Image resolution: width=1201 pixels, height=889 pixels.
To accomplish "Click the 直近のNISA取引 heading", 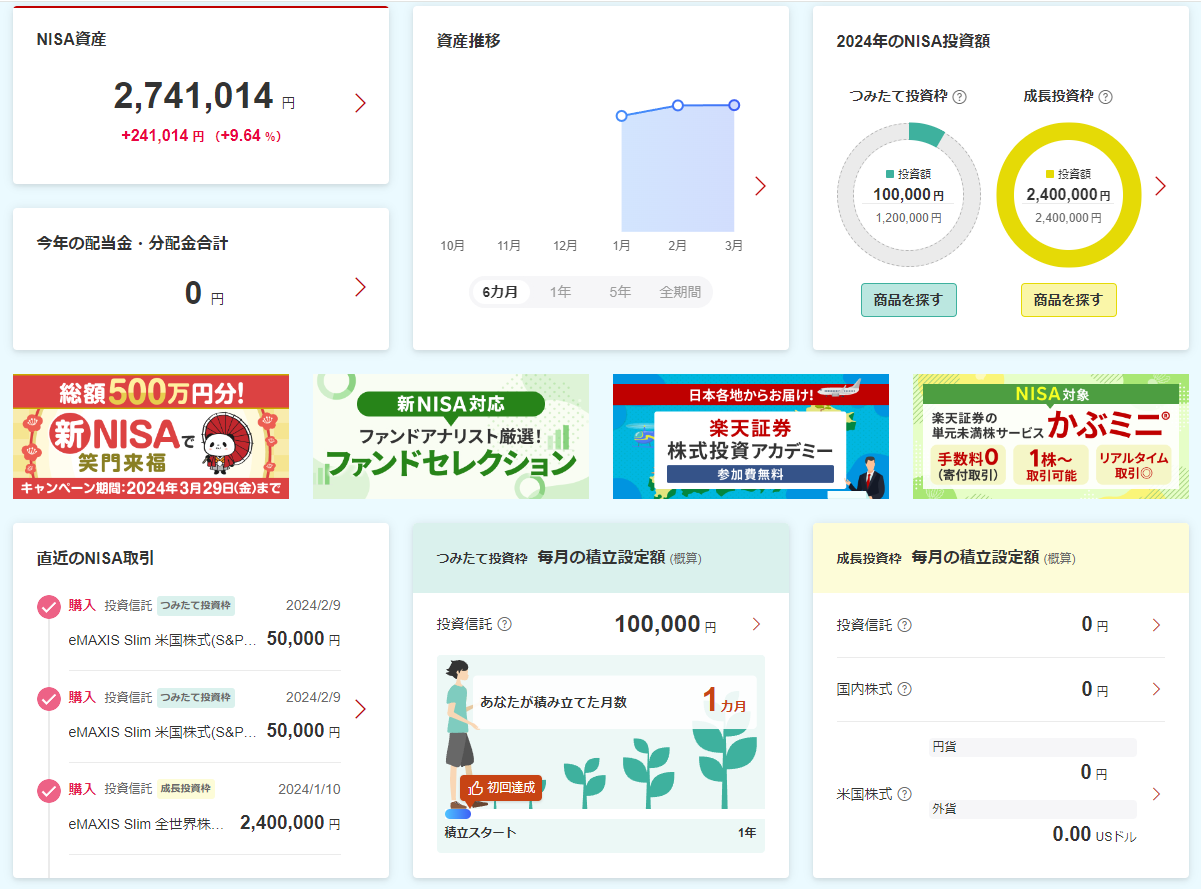I will 95,558.
